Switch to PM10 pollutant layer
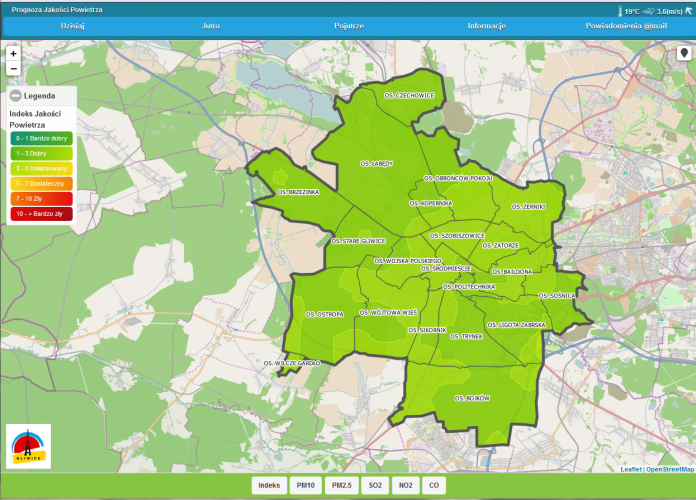Image resolution: width=696 pixels, height=500 pixels. pyautogui.click(x=305, y=486)
